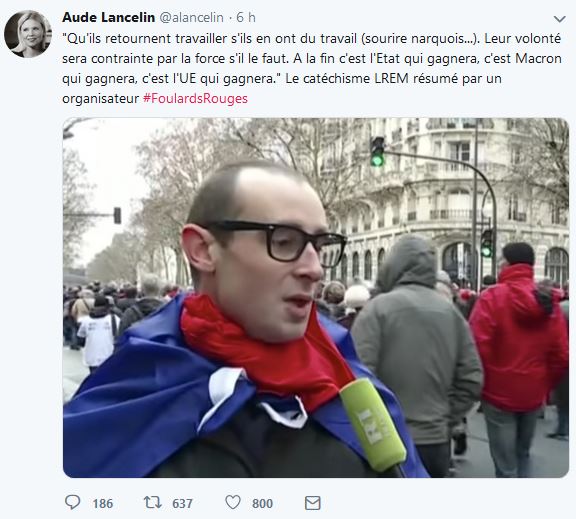This screenshot has height=519, width=576.
Task: View the 186 replies count
Action: [102, 503]
